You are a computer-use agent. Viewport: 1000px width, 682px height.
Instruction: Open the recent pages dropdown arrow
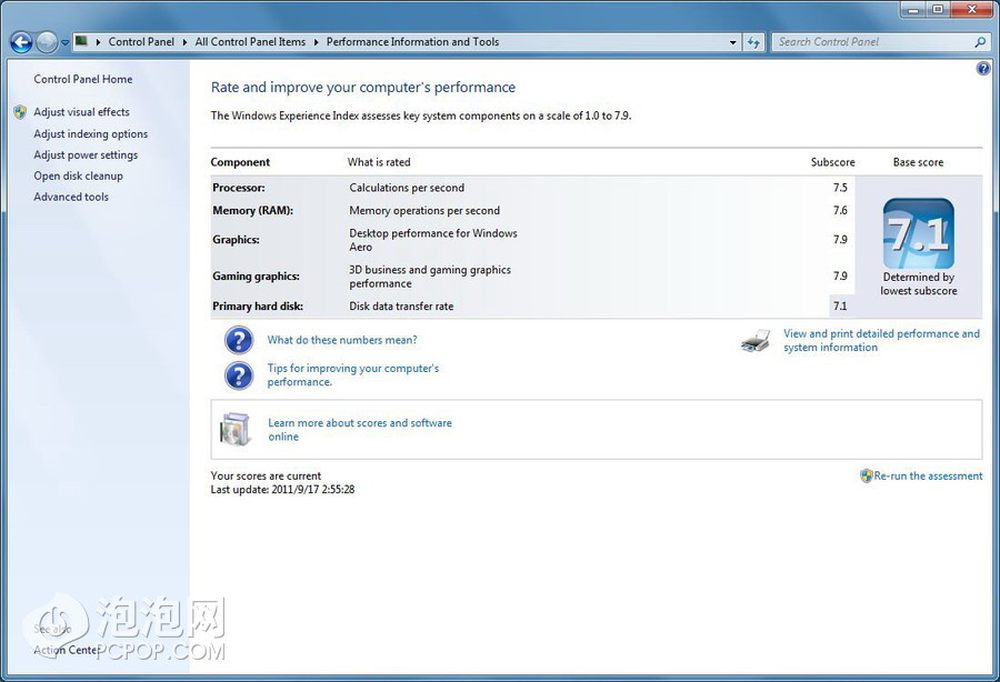pos(64,43)
